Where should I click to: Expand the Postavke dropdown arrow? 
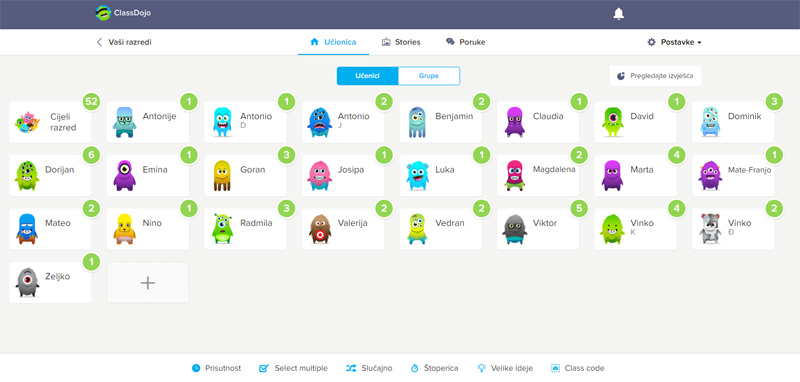699,43
